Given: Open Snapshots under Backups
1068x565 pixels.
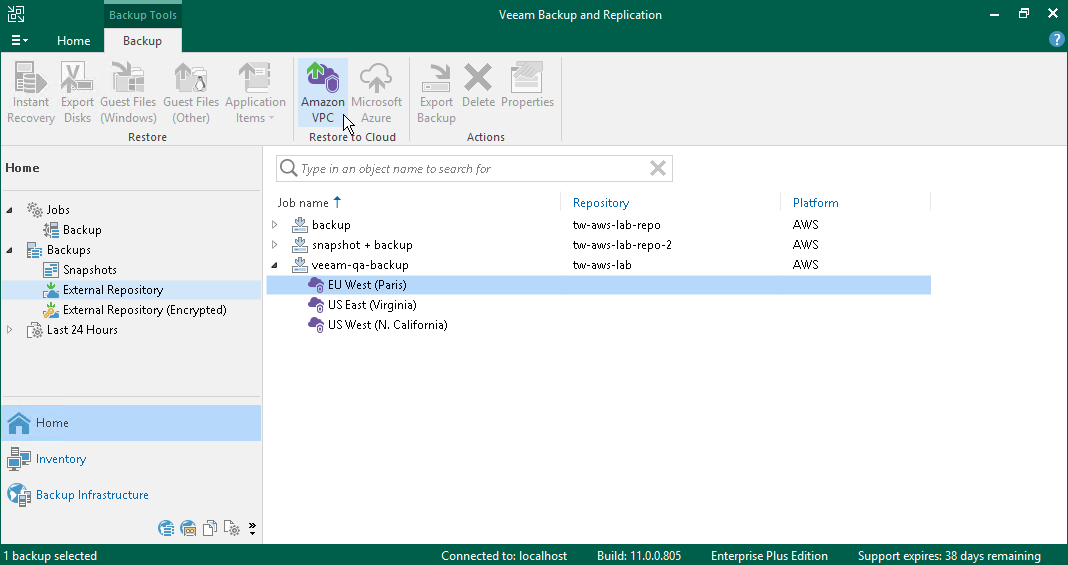Looking at the screenshot, I should click(x=89, y=270).
